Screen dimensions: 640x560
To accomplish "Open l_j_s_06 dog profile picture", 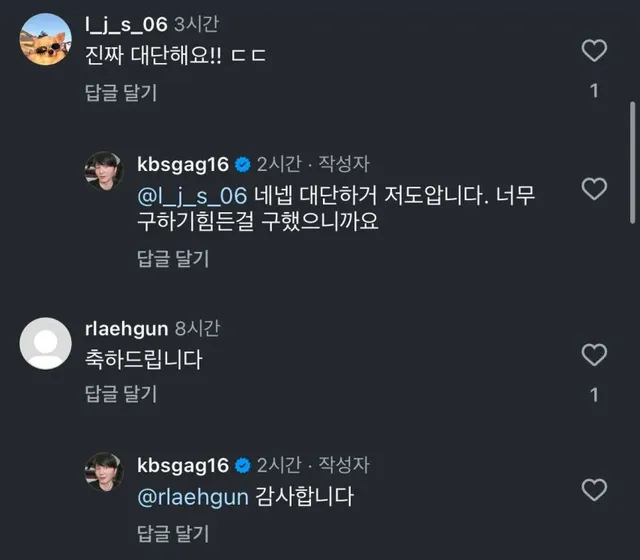I will 45,40.
